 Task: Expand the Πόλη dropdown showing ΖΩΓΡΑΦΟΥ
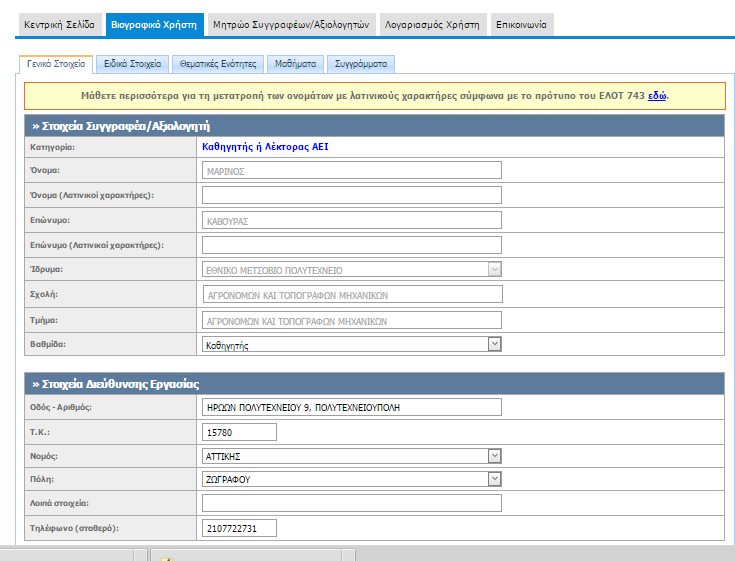(x=352, y=479)
